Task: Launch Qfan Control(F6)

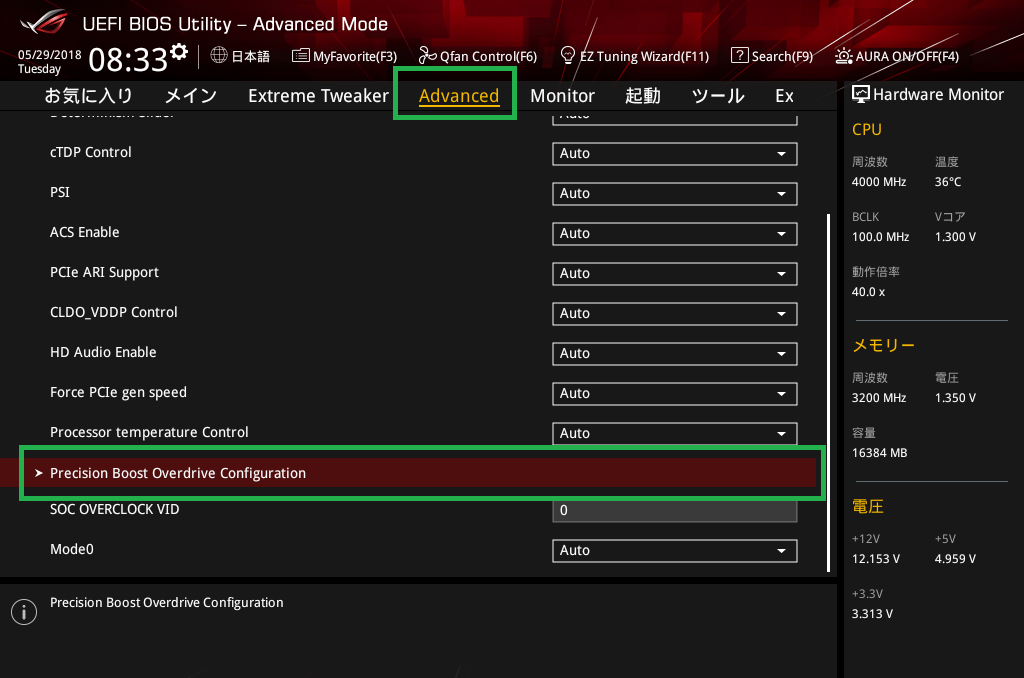Action: [478, 56]
